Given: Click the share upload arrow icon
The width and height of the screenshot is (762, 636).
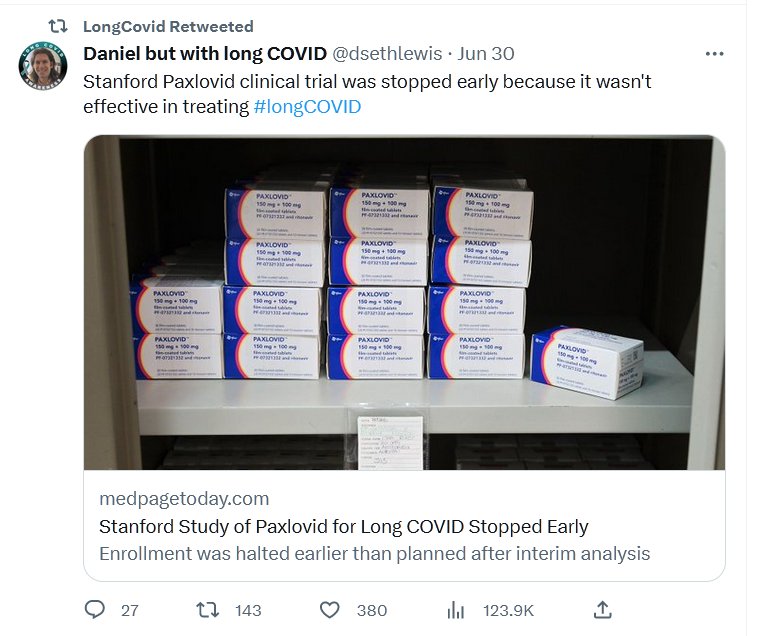Looking at the screenshot, I should pos(603,609).
